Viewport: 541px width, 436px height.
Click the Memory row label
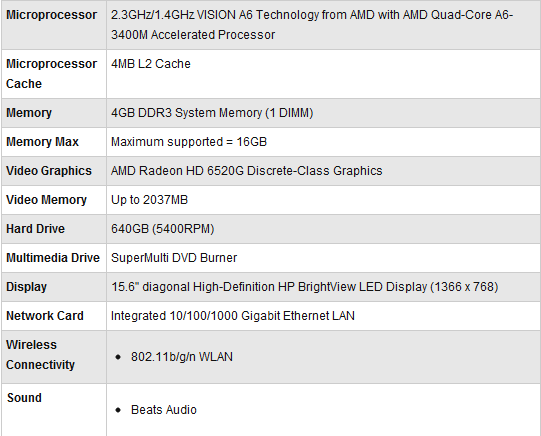[x=29, y=113]
